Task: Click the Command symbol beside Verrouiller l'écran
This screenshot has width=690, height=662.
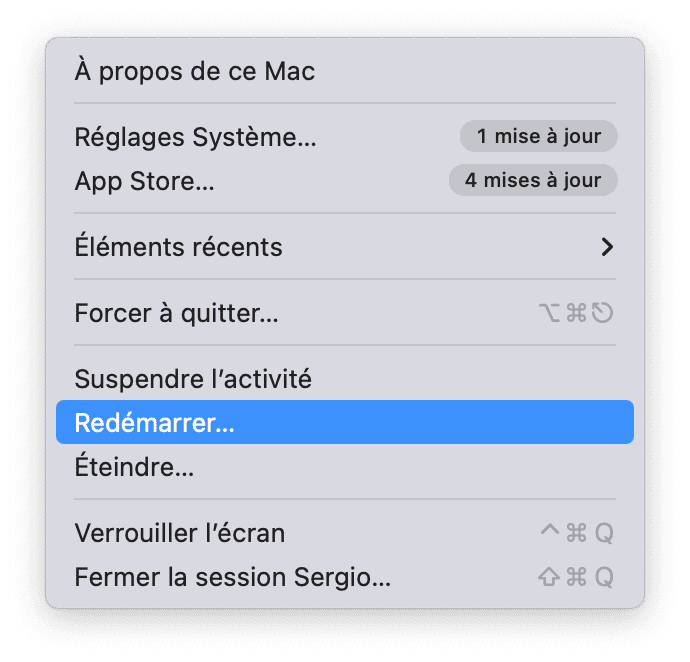Action: tap(576, 534)
